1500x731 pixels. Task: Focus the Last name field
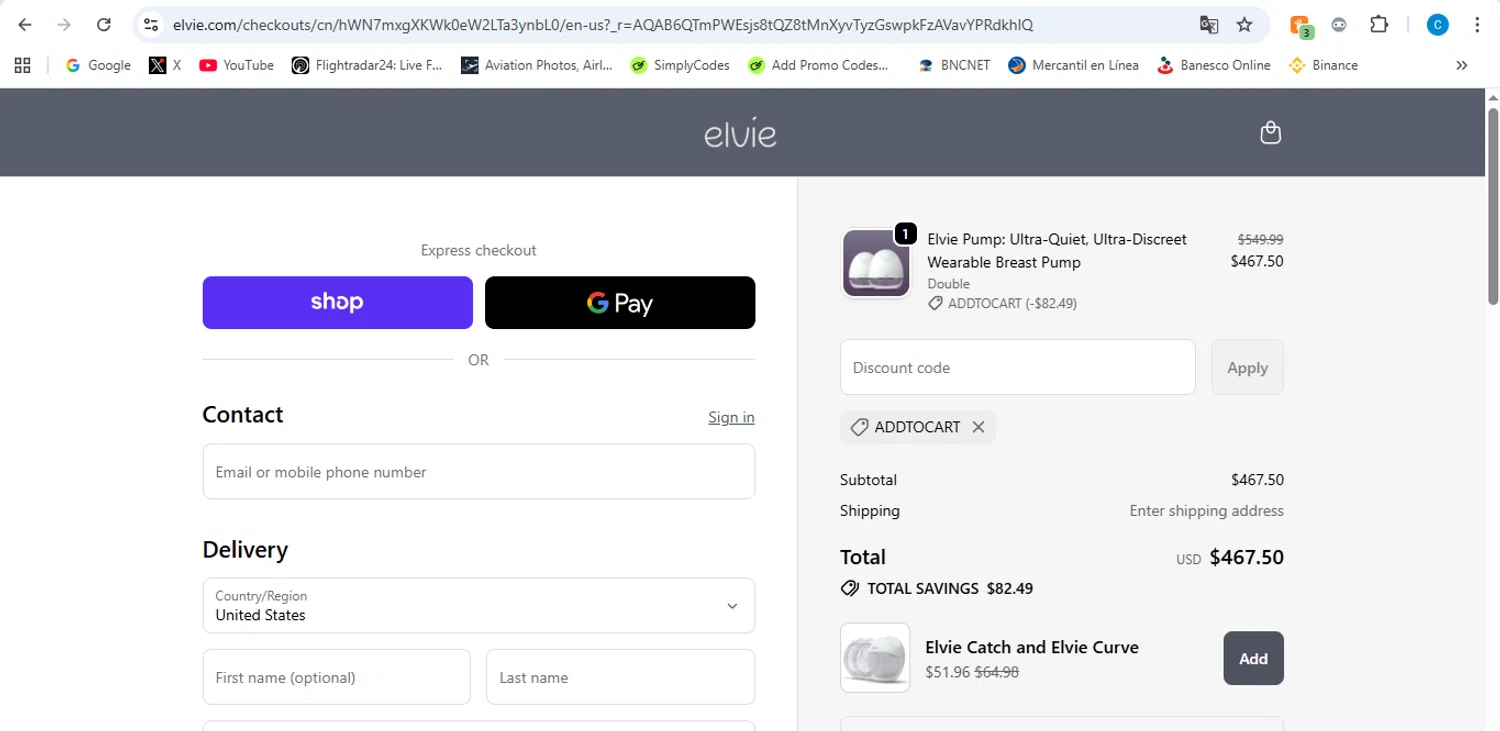point(620,677)
